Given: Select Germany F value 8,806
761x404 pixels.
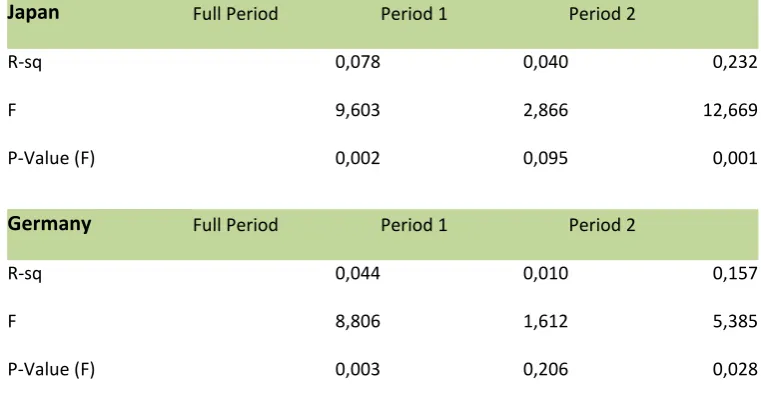Looking at the screenshot, I should pos(358,321).
